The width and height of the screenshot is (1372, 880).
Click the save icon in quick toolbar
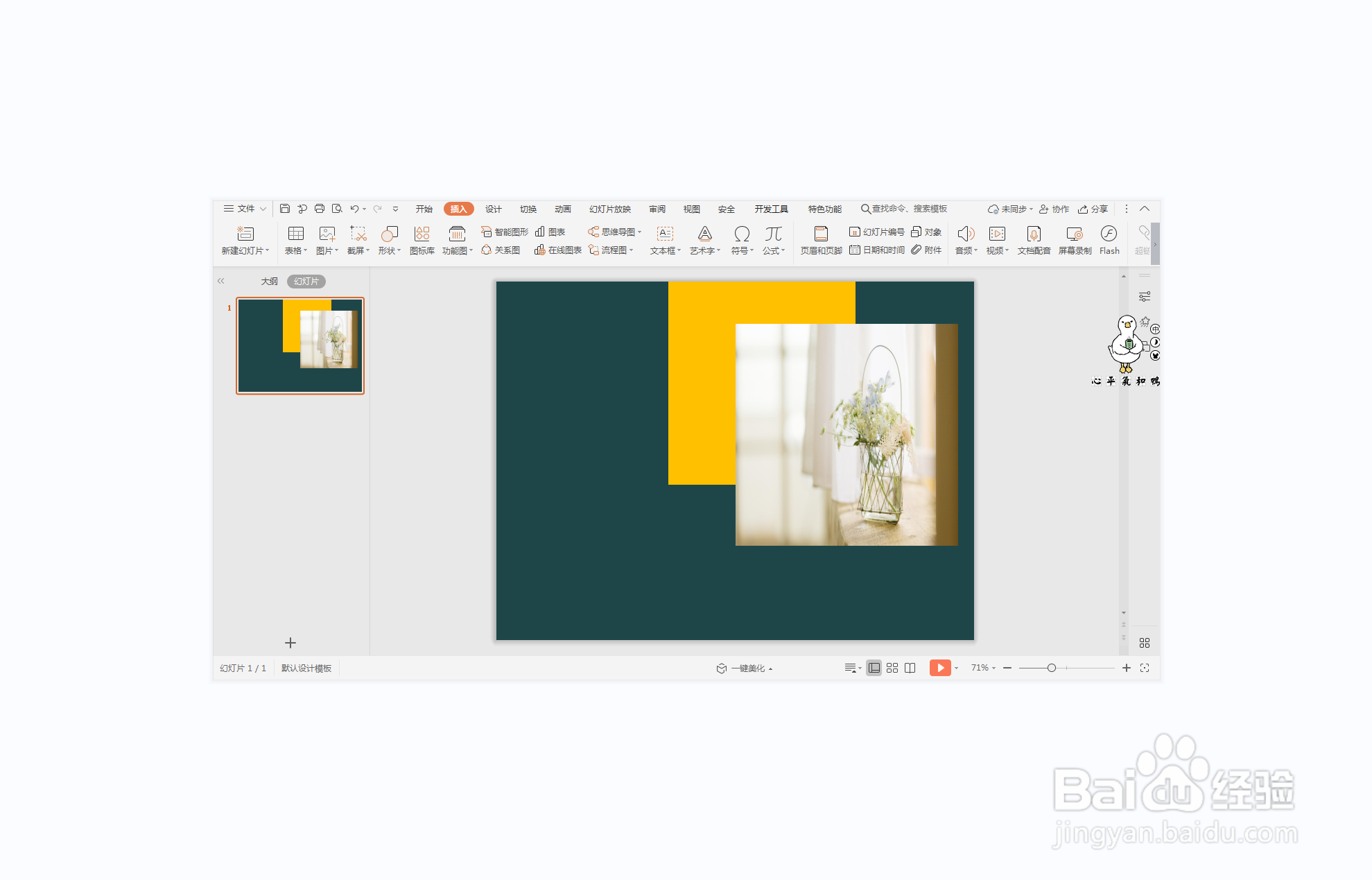[285, 209]
